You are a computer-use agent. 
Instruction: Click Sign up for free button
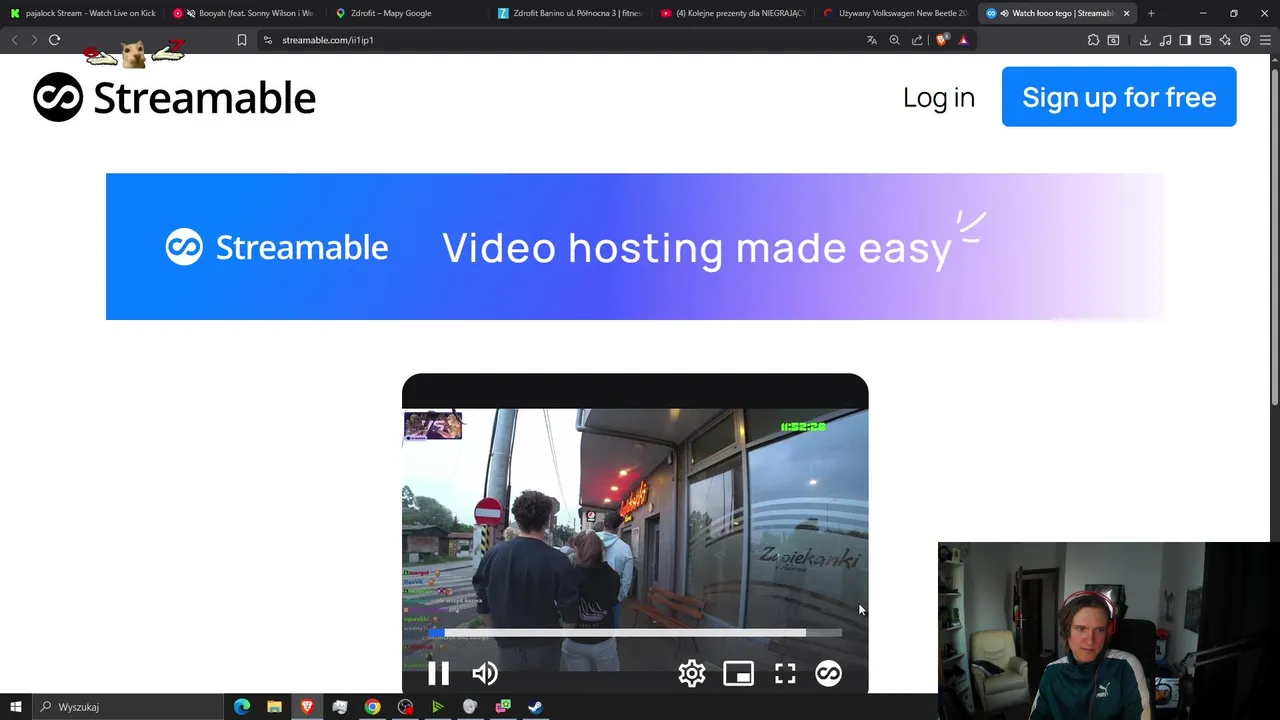[1119, 97]
